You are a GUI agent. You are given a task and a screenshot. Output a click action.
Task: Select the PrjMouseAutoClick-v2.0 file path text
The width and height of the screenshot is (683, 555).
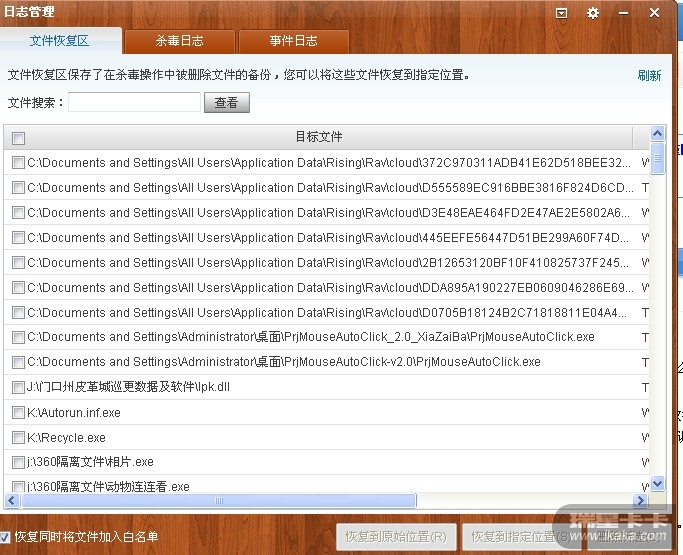click(x=284, y=362)
